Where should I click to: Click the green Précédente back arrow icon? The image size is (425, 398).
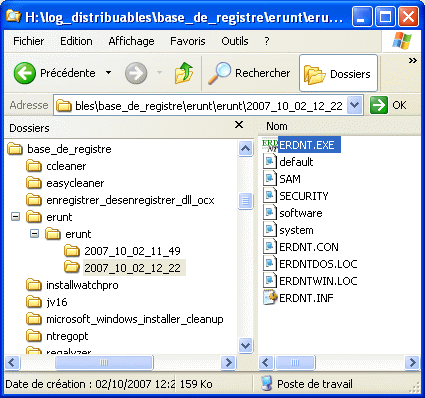click(24, 73)
